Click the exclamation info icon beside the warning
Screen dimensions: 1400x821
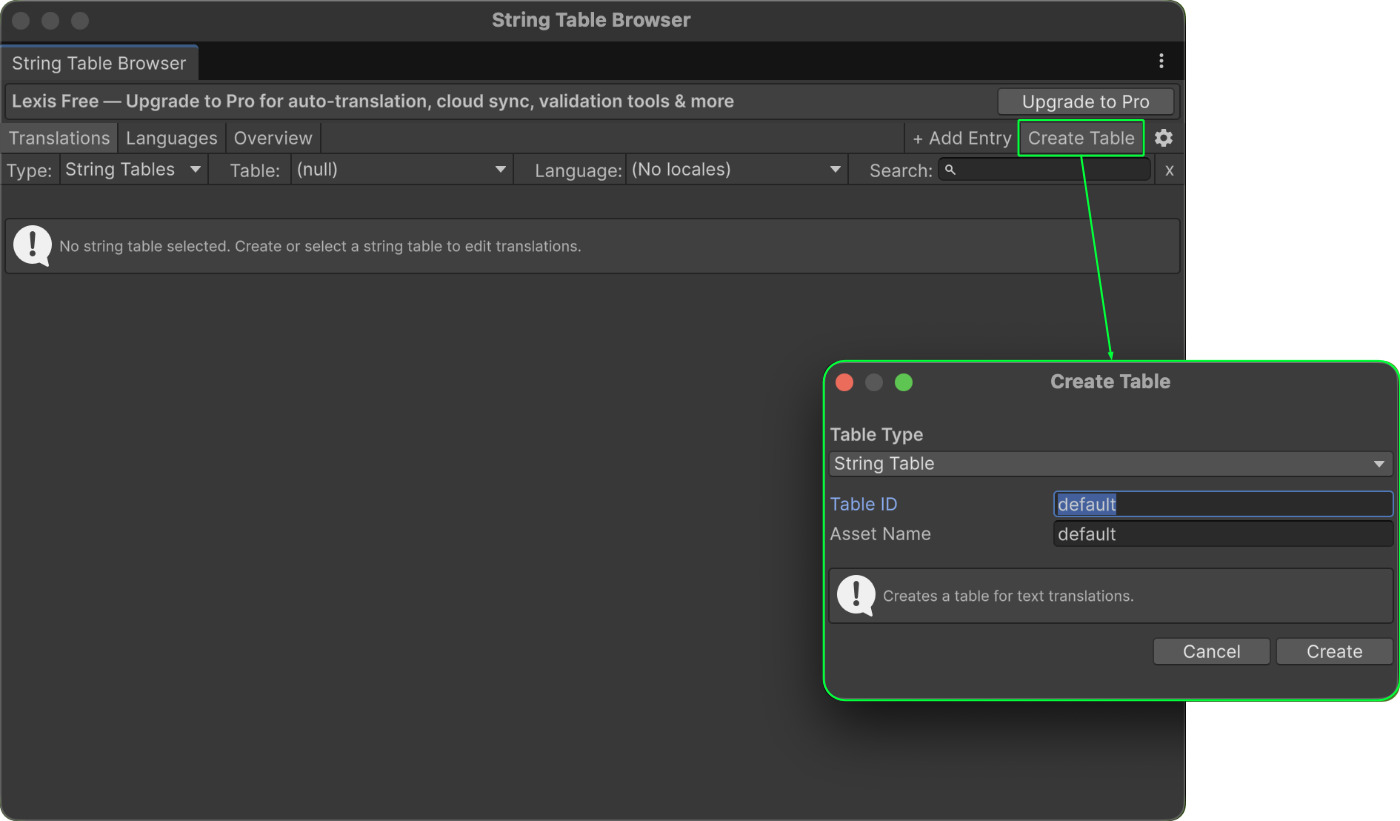[31, 245]
